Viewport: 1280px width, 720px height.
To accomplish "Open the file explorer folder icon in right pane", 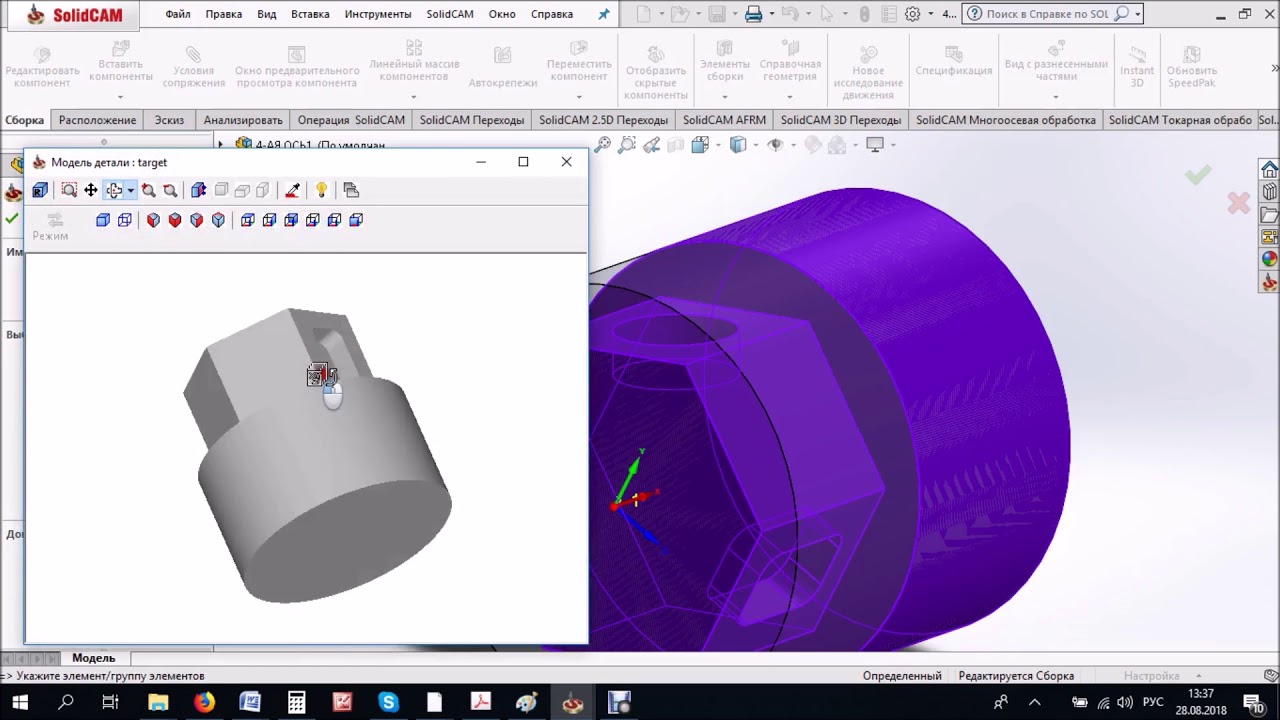I will 1269,215.
